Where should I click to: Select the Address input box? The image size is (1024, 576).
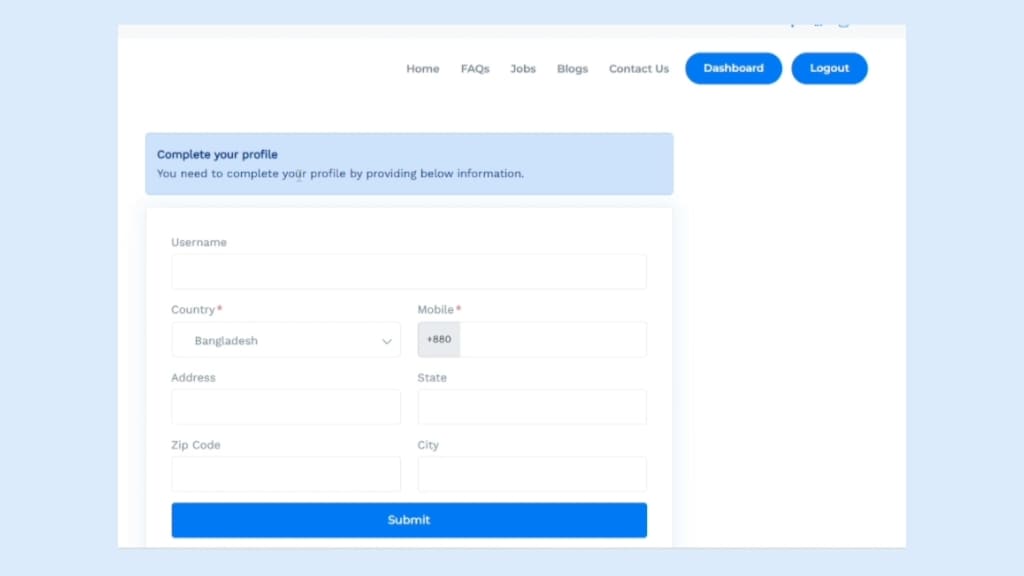(285, 407)
